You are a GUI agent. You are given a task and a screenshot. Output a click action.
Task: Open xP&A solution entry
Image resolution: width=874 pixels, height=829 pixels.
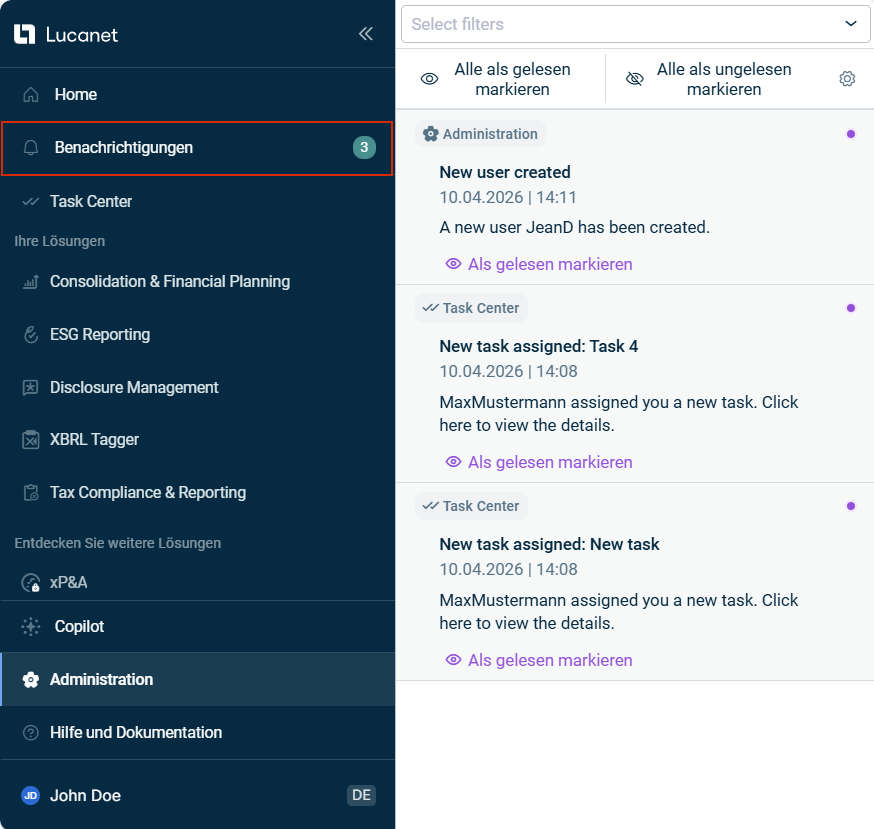[197, 583]
